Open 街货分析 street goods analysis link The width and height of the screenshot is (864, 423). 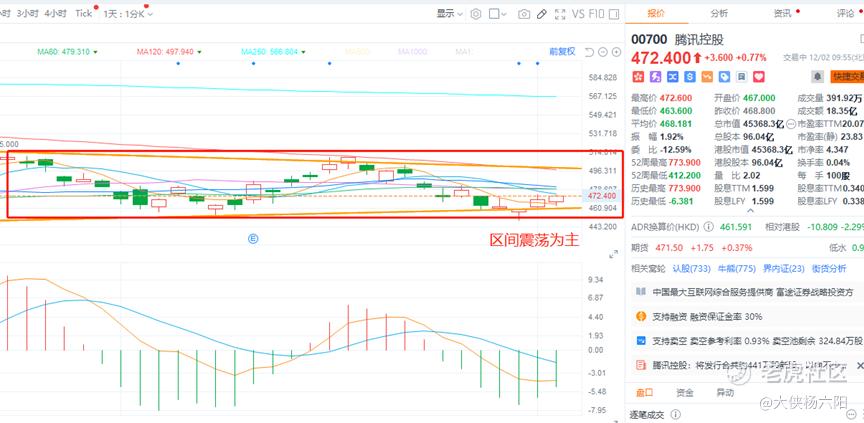point(829,269)
